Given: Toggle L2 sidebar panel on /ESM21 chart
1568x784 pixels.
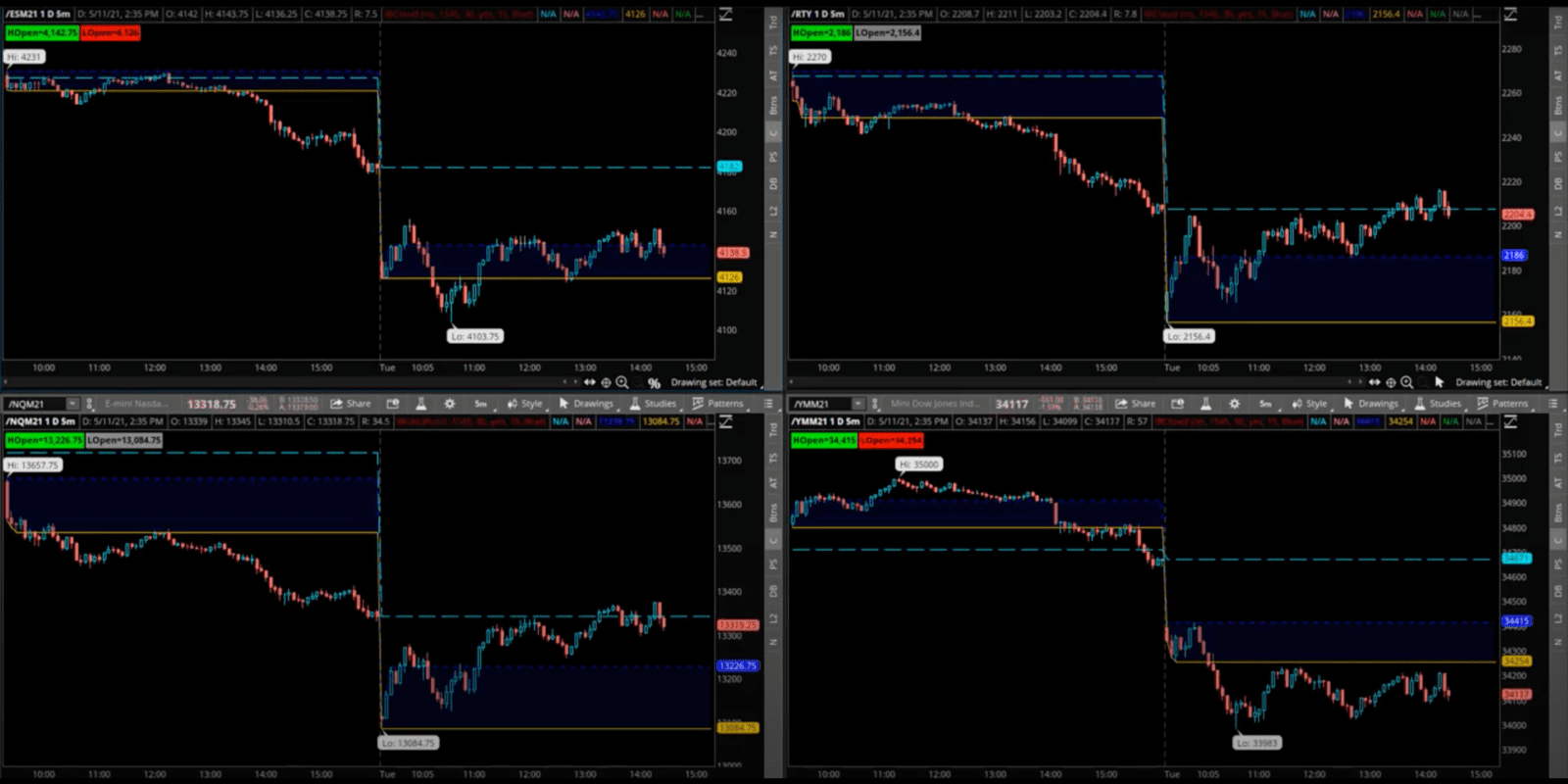Looking at the screenshot, I should [x=773, y=210].
